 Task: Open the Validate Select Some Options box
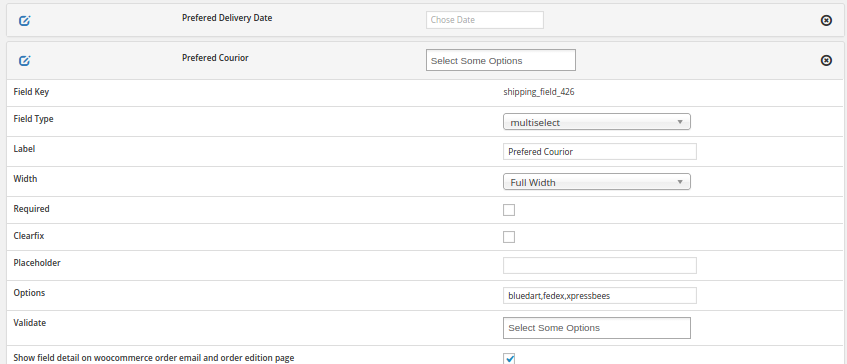(x=596, y=328)
